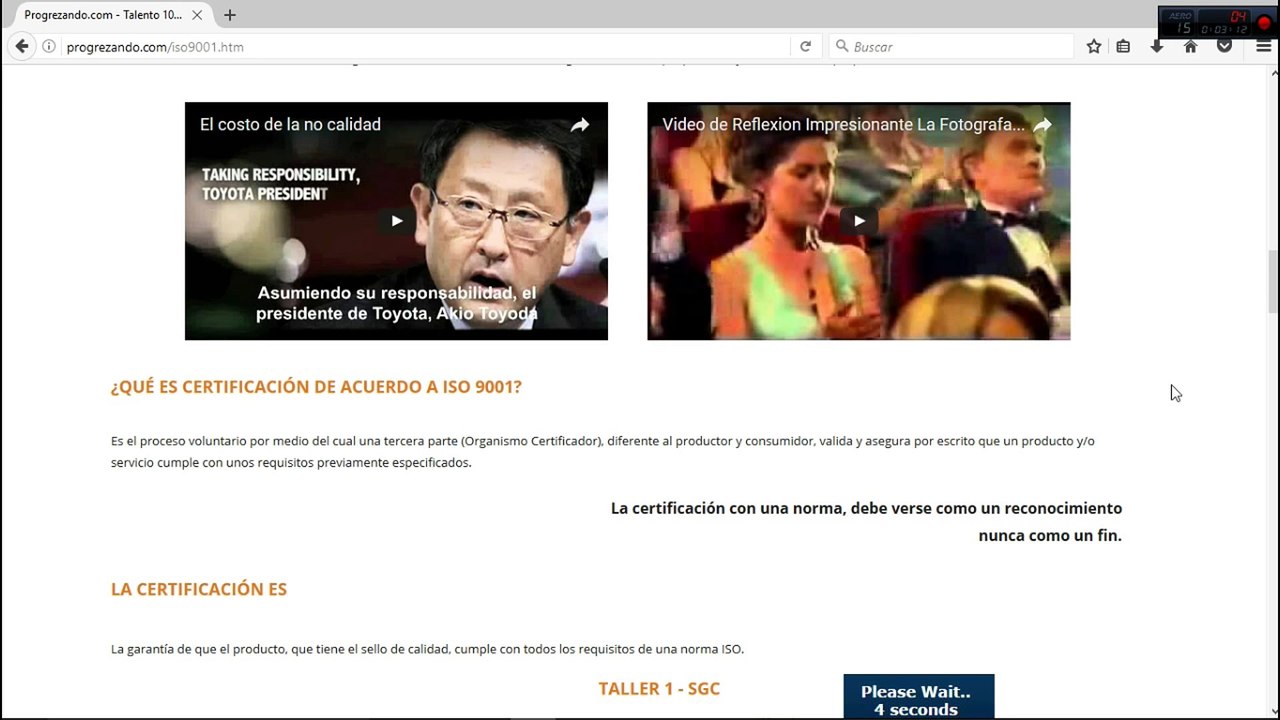This screenshot has width=1280, height=720.
Task: Select the Progrezando.com Talento tab
Action: (110, 15)
